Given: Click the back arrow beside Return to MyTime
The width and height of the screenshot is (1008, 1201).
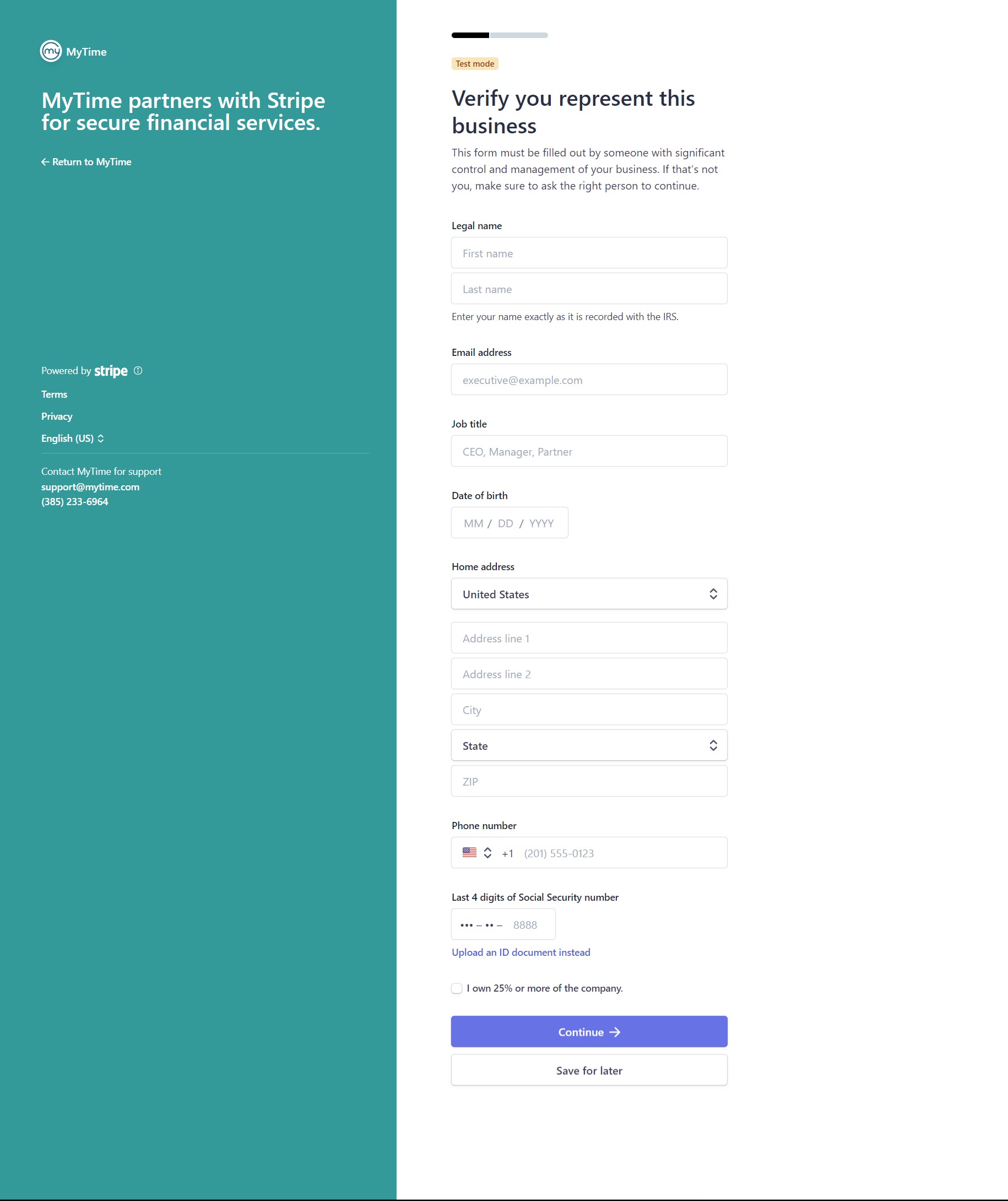Looking at the screenshot, I should pos(45,162).
